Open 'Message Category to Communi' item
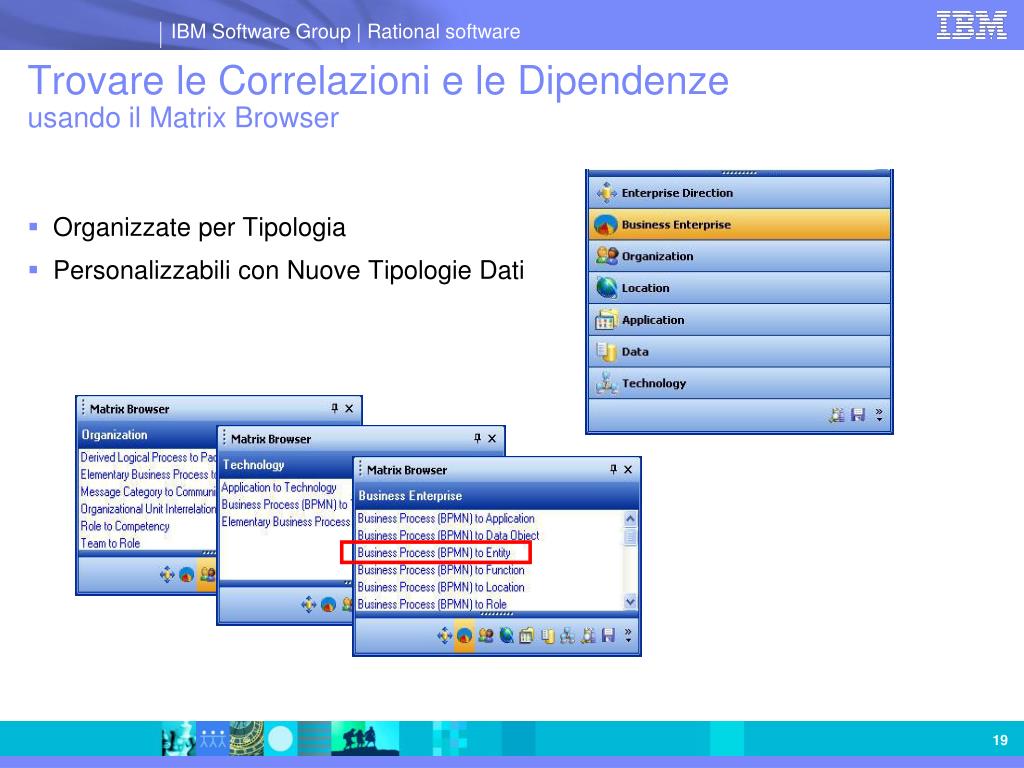Screen dimensions: 1024x768 pos(148,492)
